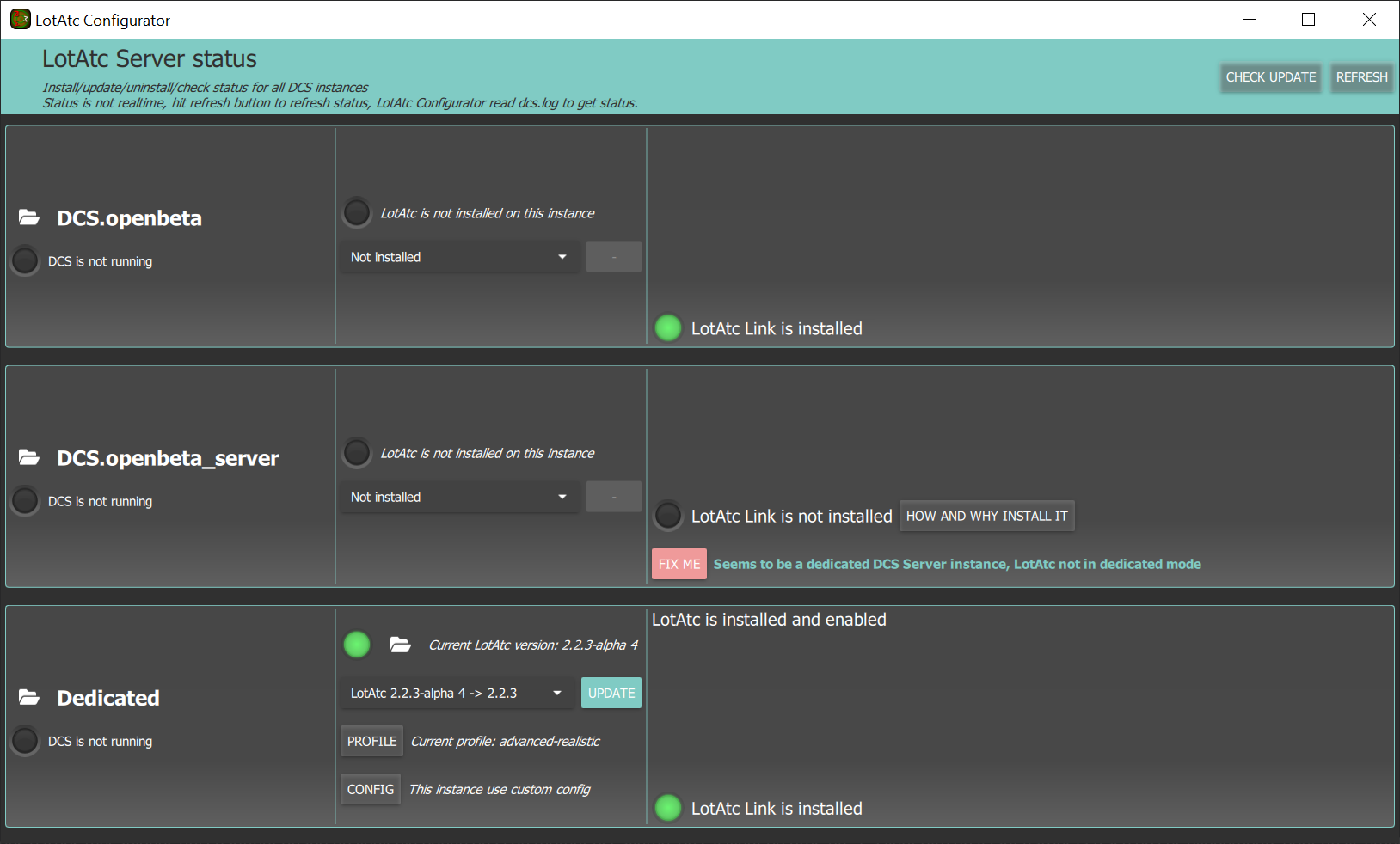Minimize the LotAtc Configurator window
Screen dimensions: 1400x844
coord(1250,19)
